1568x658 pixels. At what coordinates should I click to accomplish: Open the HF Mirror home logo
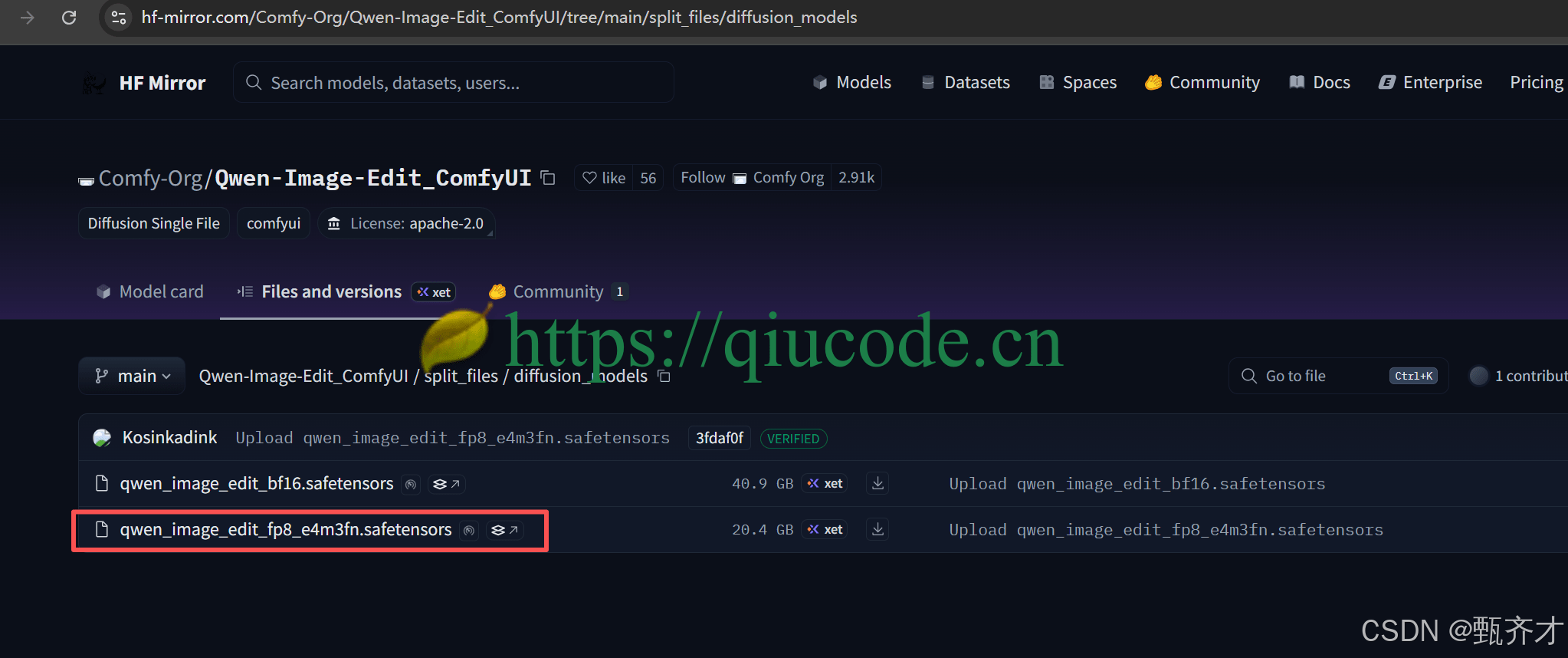(x=144, y=83)
